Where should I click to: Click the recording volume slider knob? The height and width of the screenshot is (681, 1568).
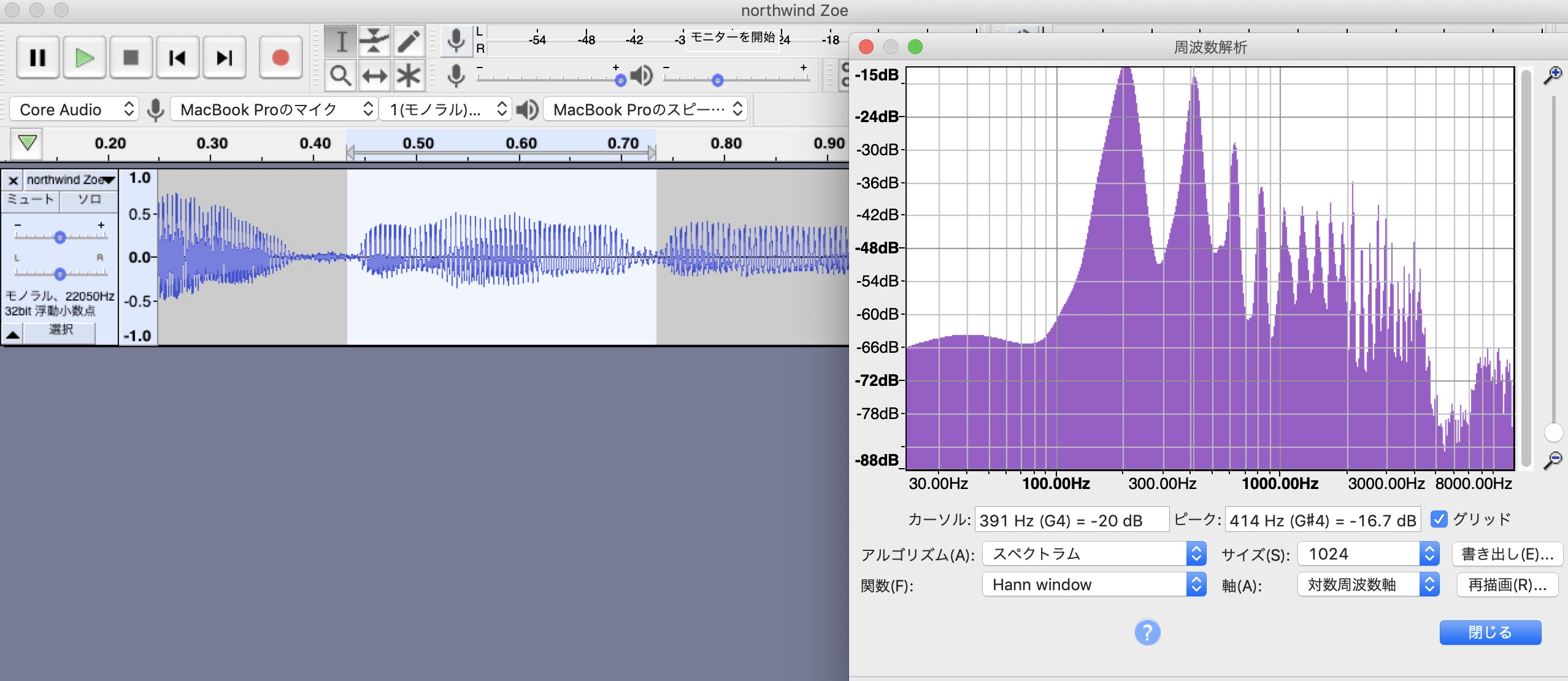(620, 80)
